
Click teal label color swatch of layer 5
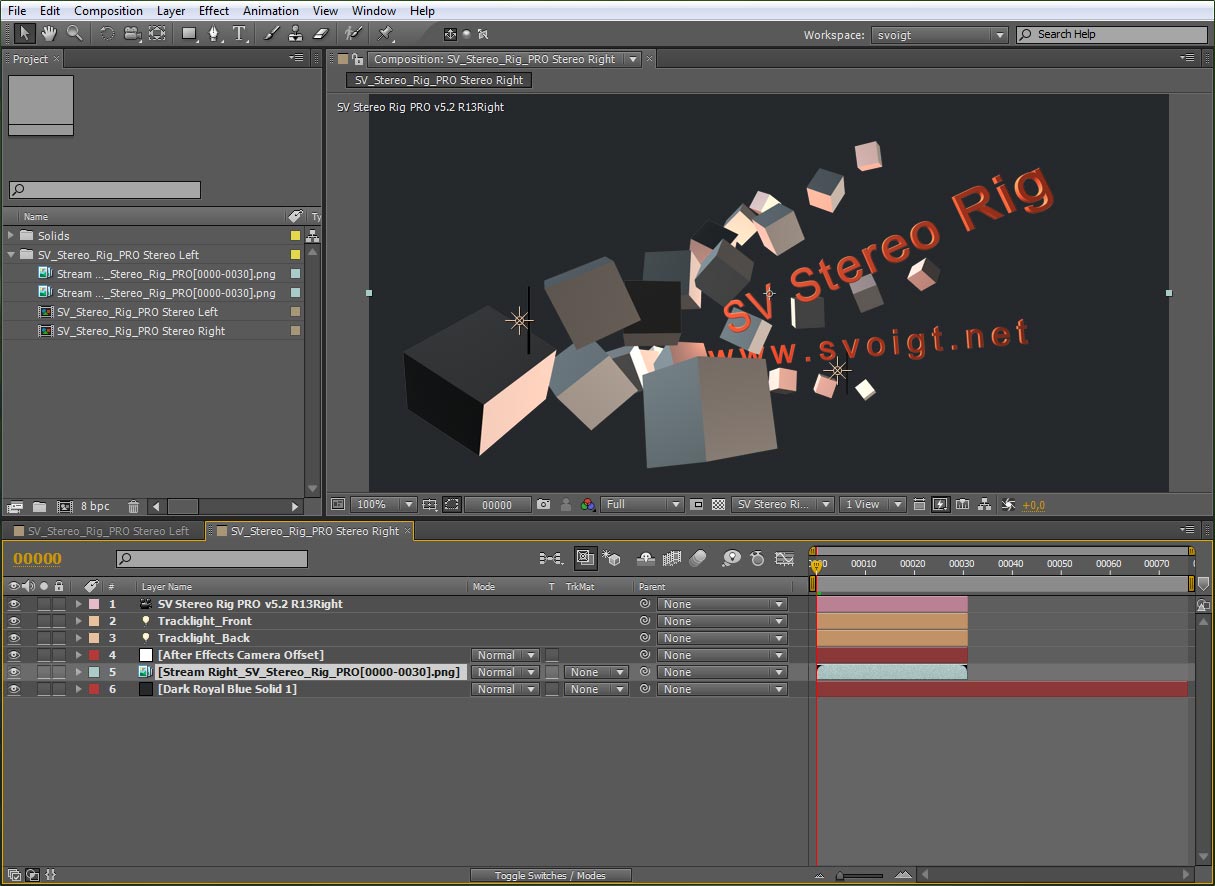(94, 672)
